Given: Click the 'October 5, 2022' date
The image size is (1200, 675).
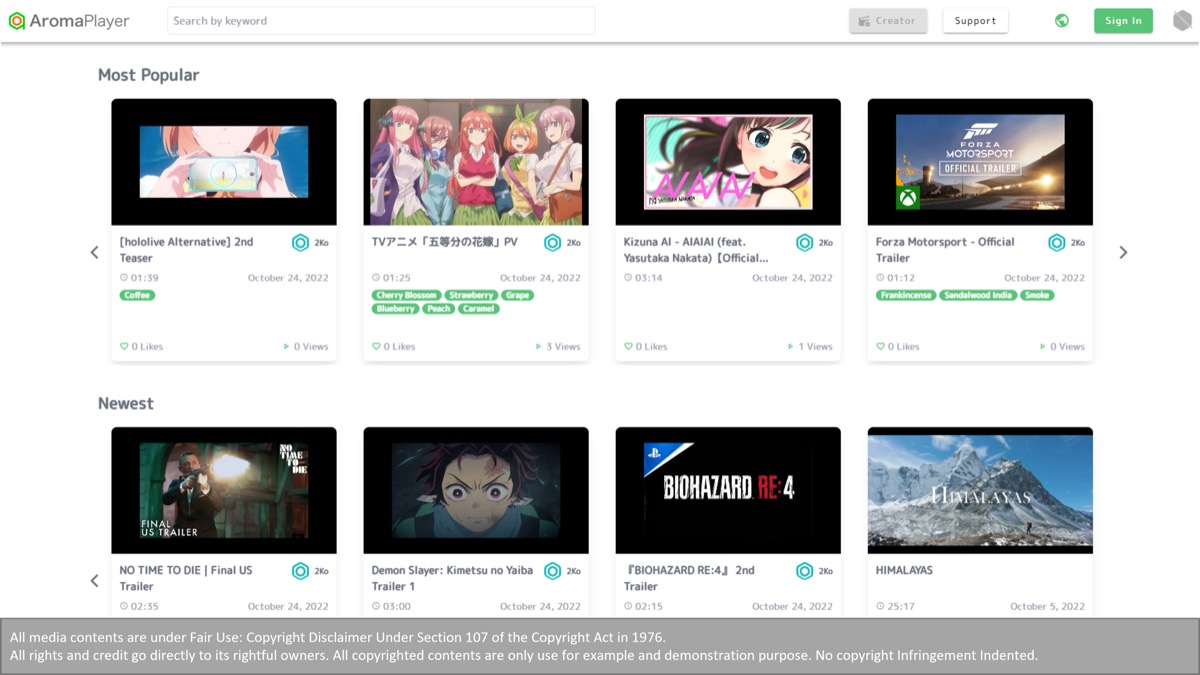Looking at the screenshot, I should pos(1047,606).
